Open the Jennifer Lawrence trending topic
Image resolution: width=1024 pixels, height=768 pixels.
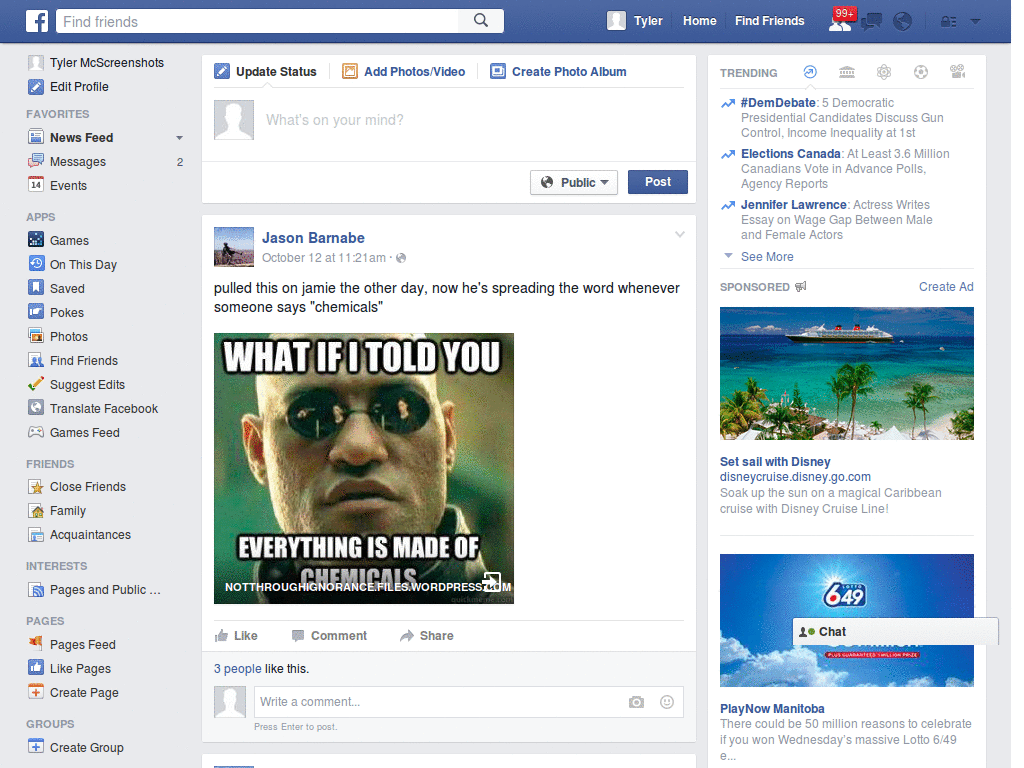pyautogui.click(x=793, y=204)
